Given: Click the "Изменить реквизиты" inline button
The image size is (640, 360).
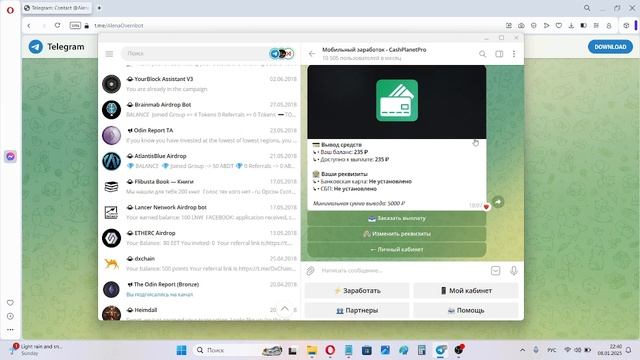Looking at the screenshot, I should pyautogui.click(x=397, y=234).
